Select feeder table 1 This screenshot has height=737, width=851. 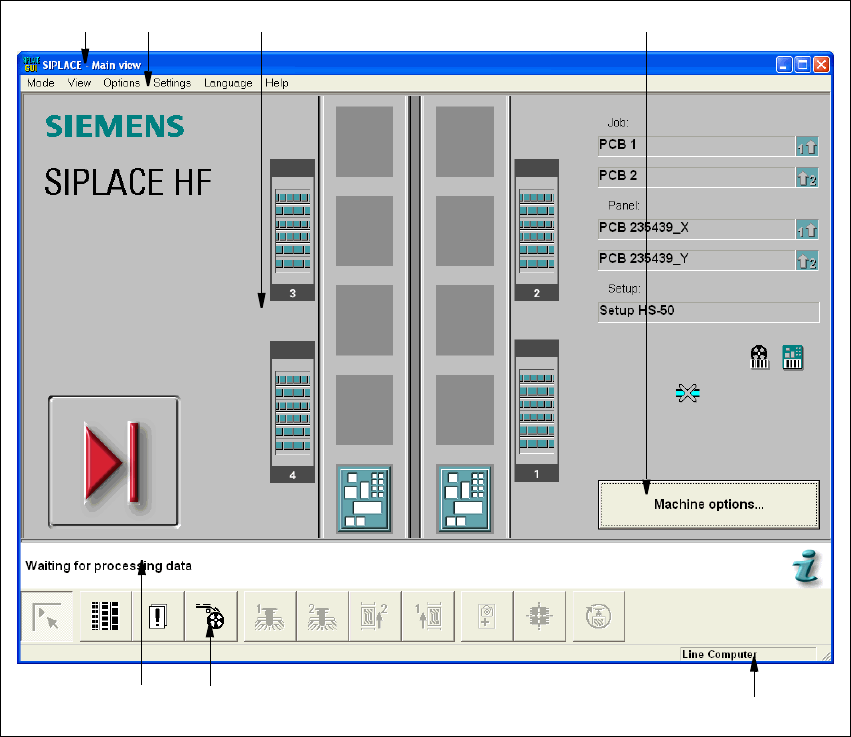537,410
